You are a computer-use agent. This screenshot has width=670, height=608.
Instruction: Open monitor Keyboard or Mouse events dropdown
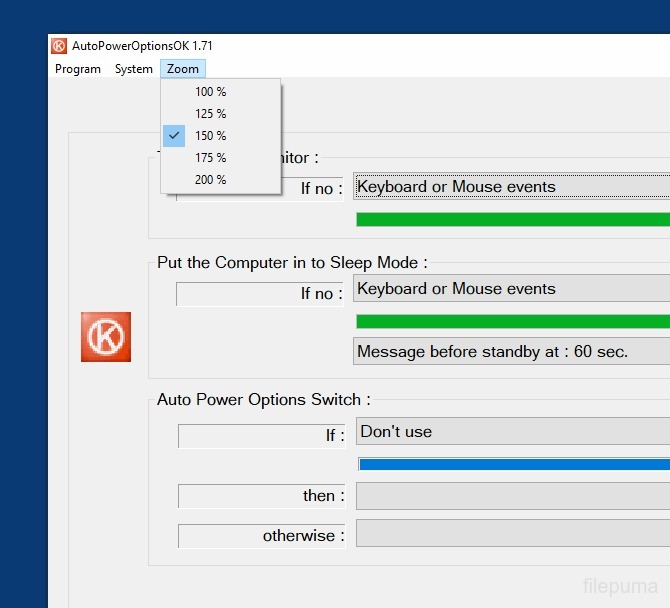[512, 187]
